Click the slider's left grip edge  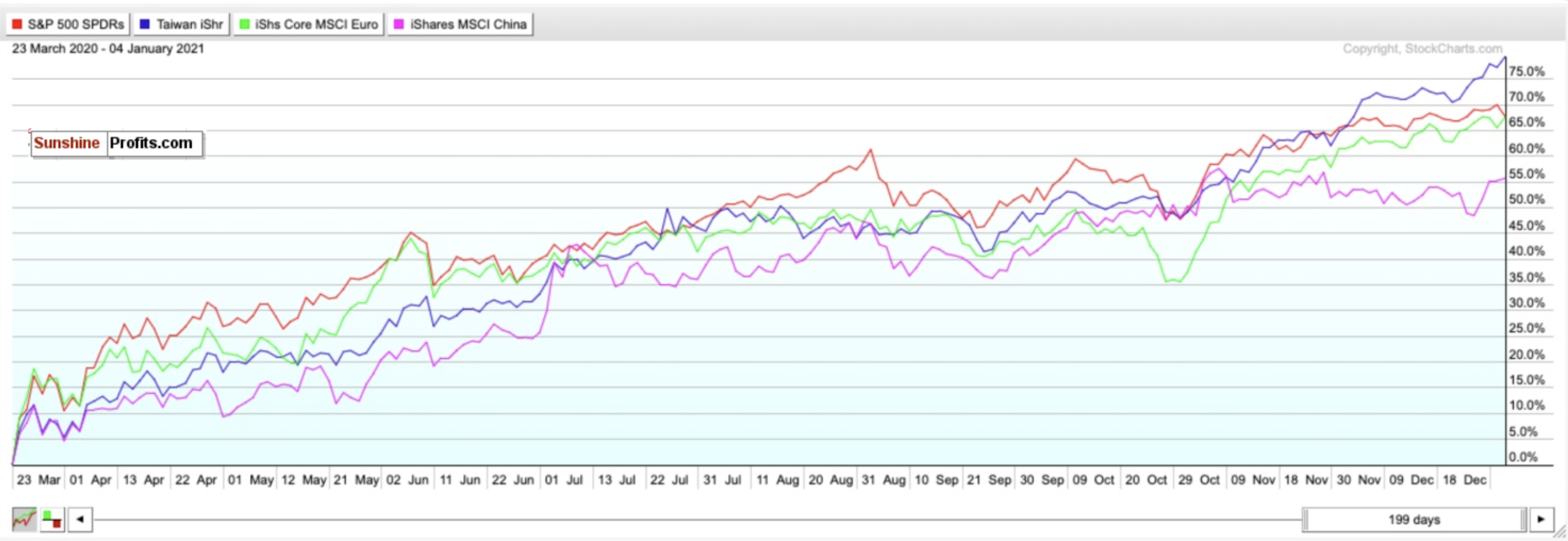(1305, 520)
